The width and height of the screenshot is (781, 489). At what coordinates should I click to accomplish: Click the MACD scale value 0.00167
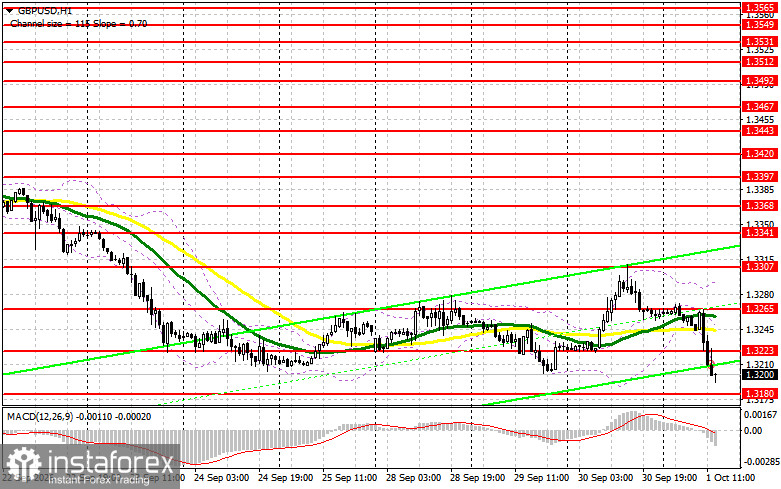coord(760,414)
